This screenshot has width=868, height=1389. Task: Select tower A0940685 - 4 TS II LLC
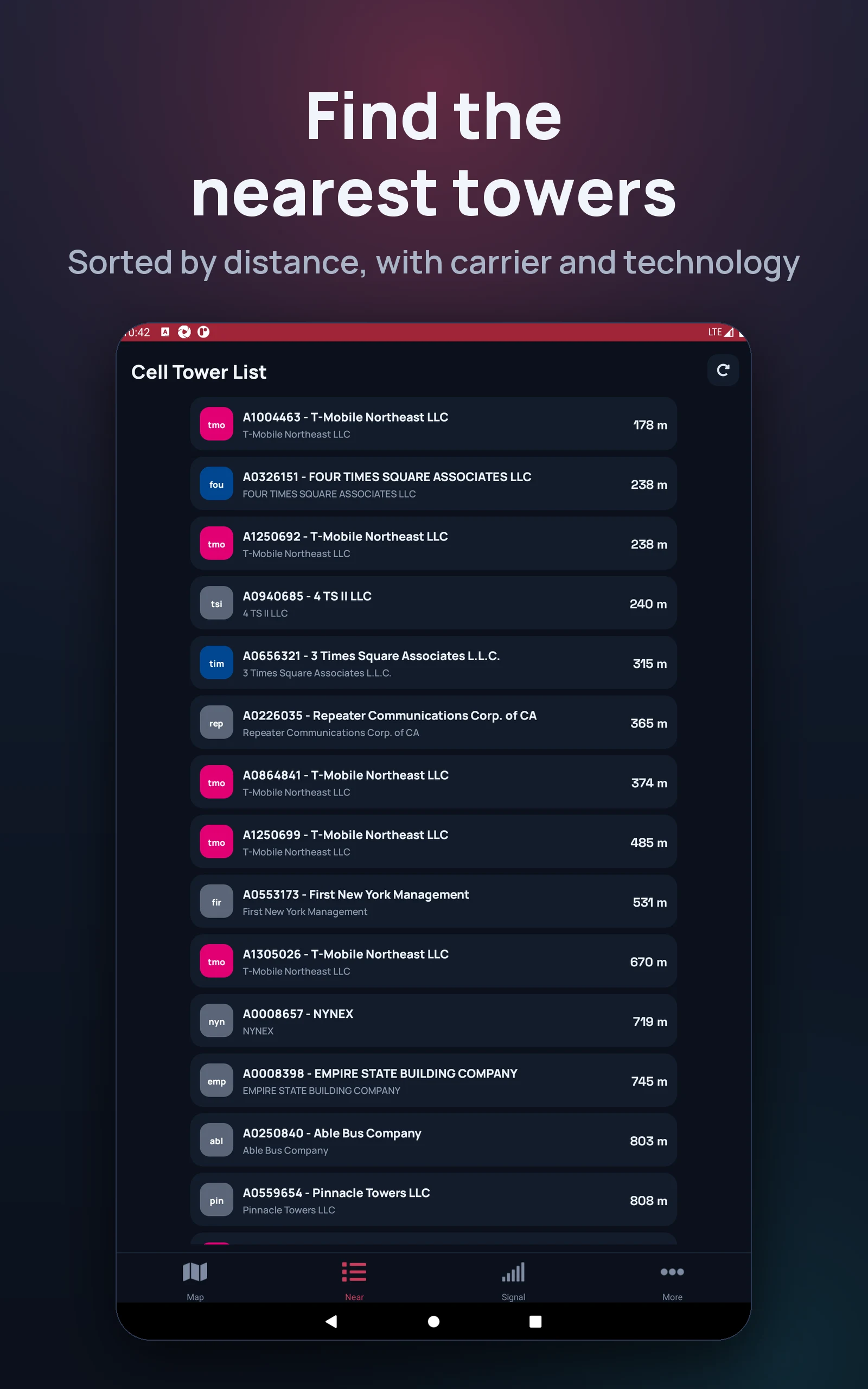point(433,603)
